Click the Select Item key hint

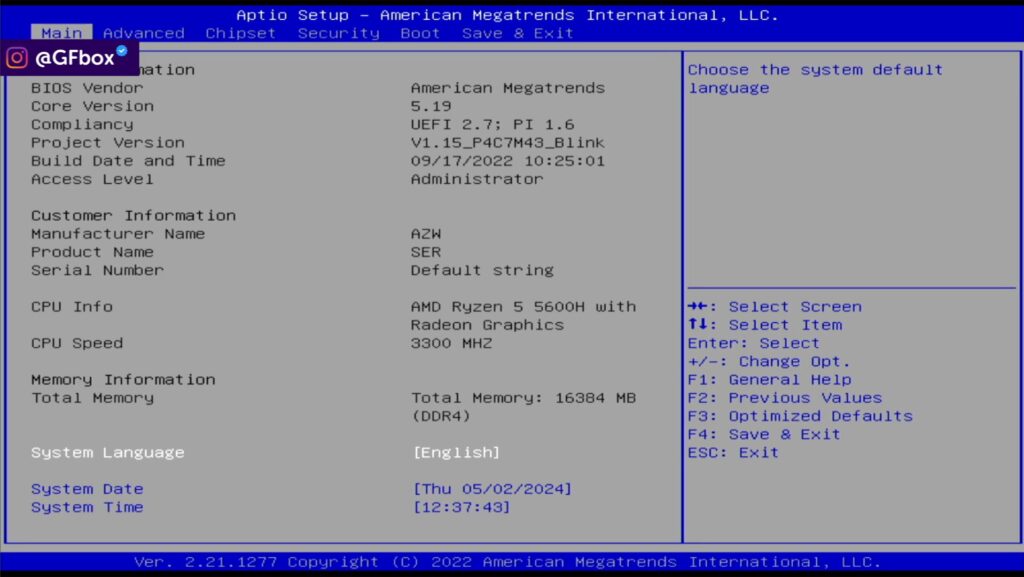coord(765,325)
